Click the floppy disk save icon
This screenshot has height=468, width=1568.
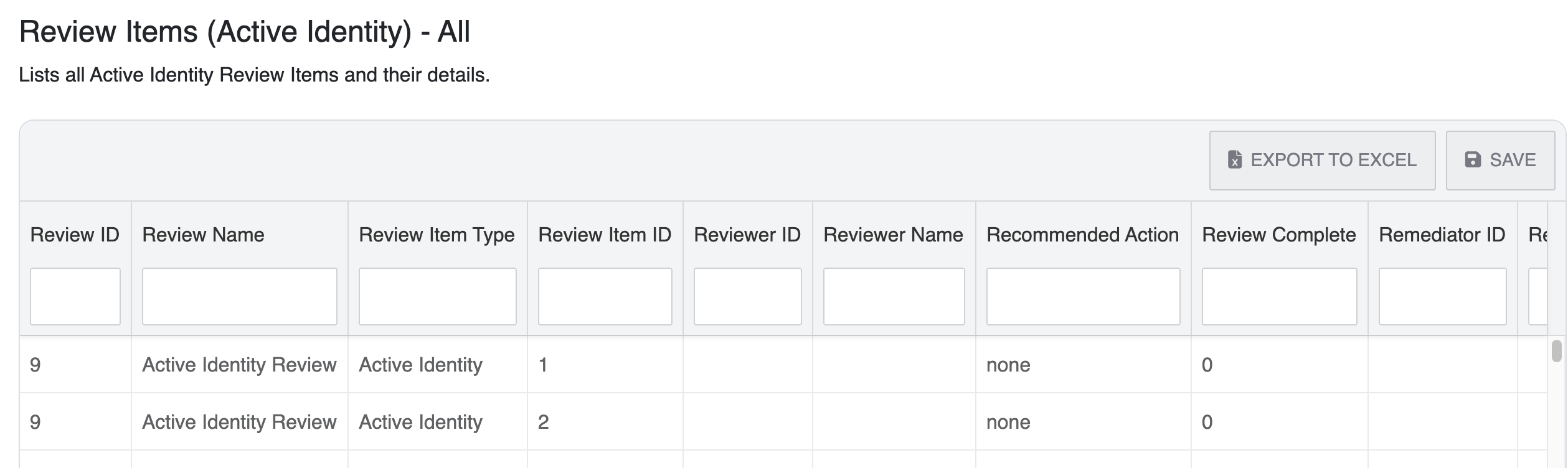pyautogui.click(x=1473, y=160)
